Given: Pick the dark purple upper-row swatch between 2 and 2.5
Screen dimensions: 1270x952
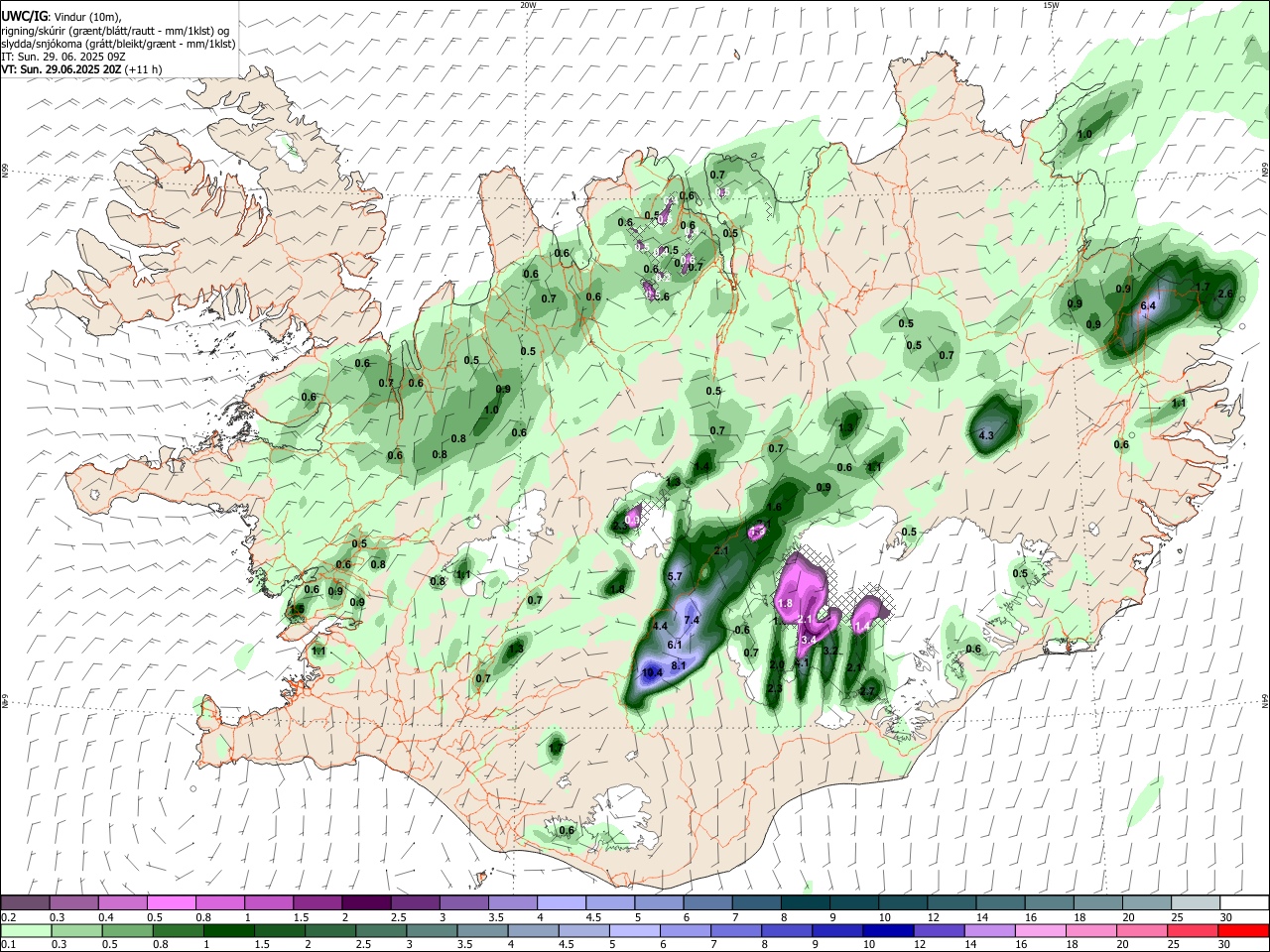Looking at the screenshot, I should pyautogui.click(x=366, y=903).
